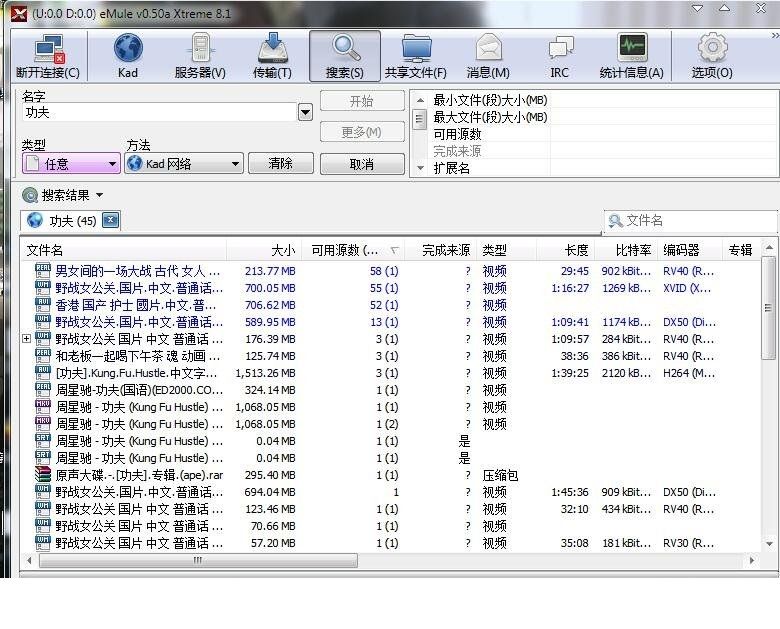Viewport: 780px width, 629px height.
Task: Open the file type (类型) 任意 dropdown
Action: (x=71, y=163)
